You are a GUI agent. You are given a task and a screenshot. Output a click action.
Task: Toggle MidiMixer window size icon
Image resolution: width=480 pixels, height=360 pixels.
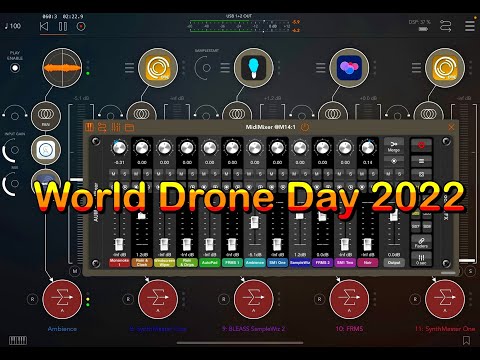(x=129, y=127)
